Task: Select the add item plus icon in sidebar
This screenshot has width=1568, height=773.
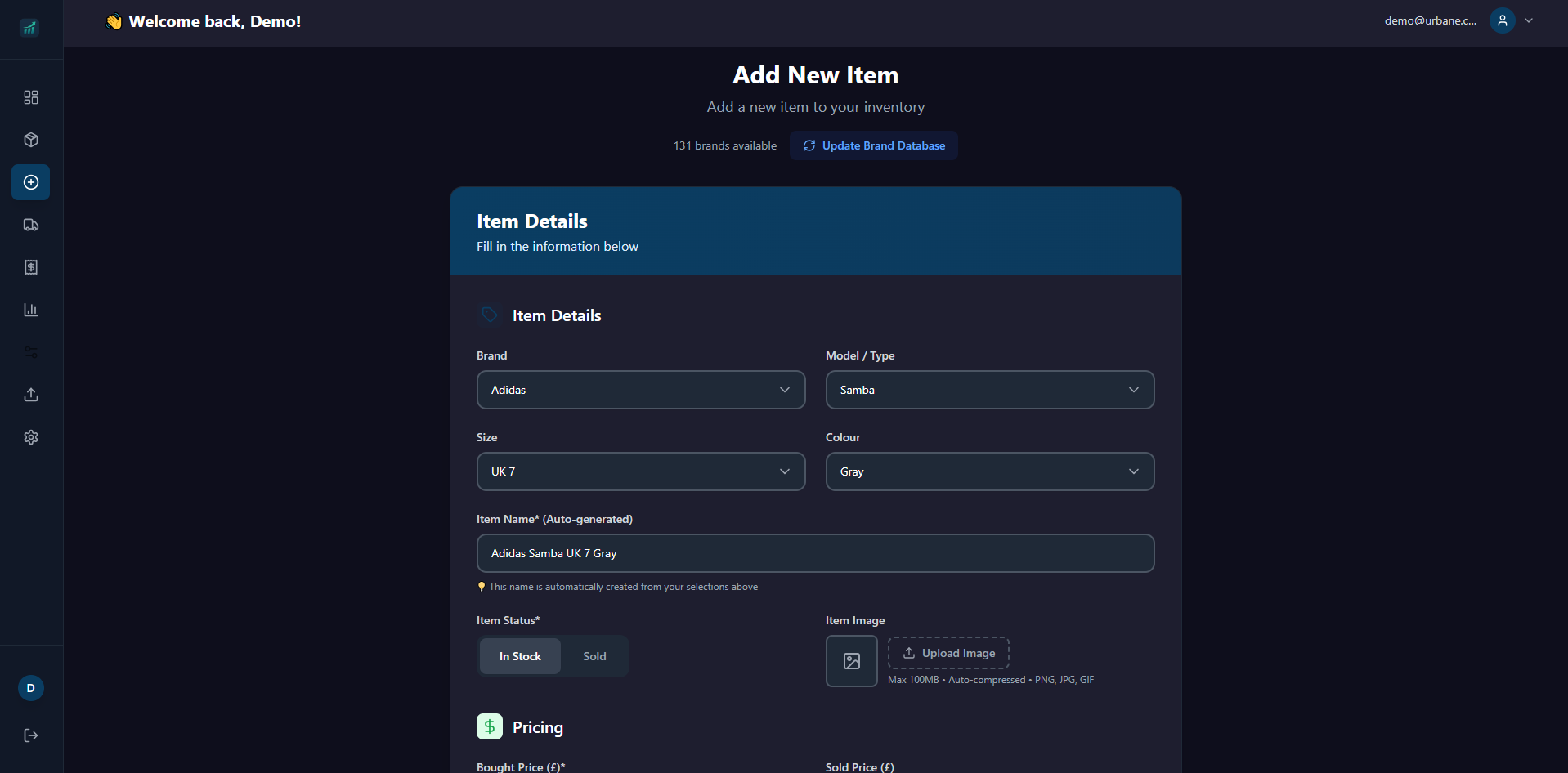Action: click(x=31, y=182)
